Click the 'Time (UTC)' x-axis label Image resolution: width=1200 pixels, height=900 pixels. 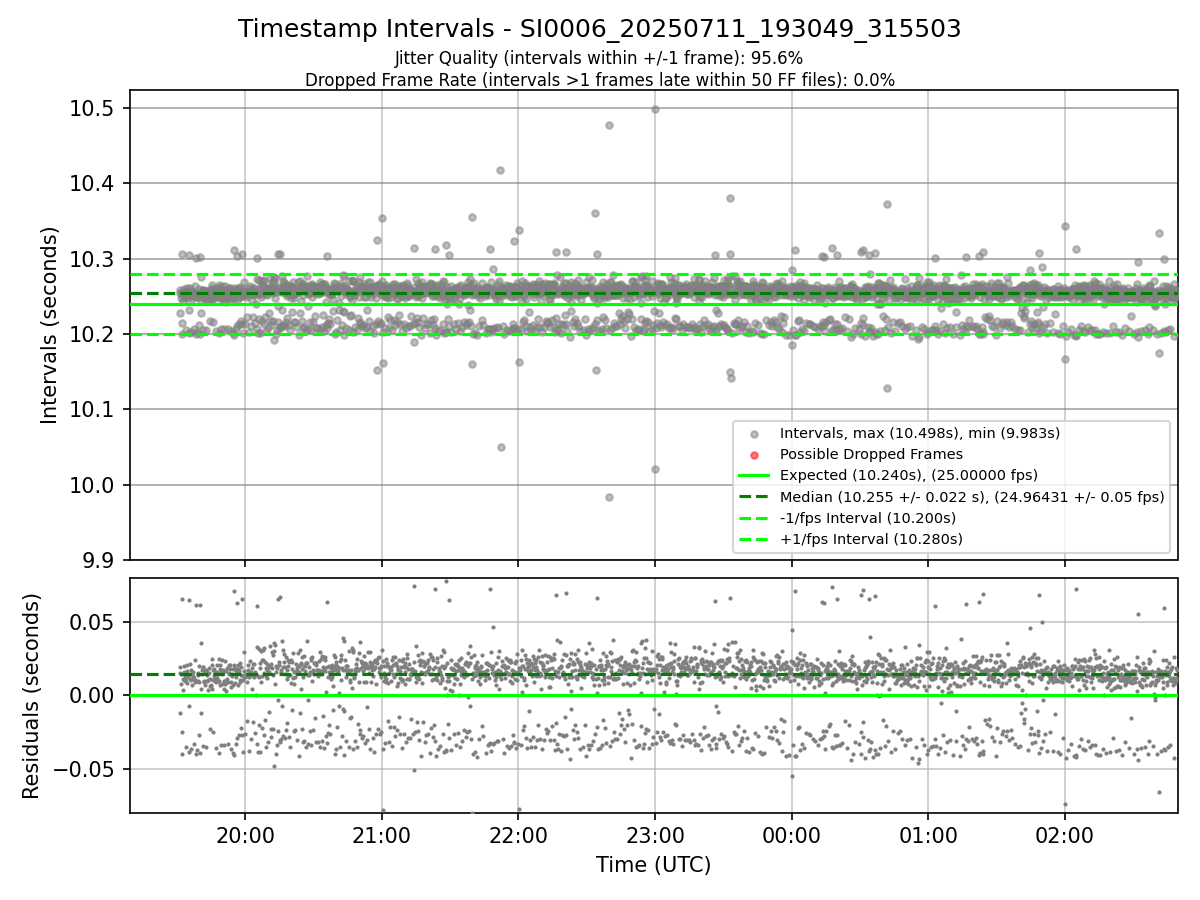[653, 865]
